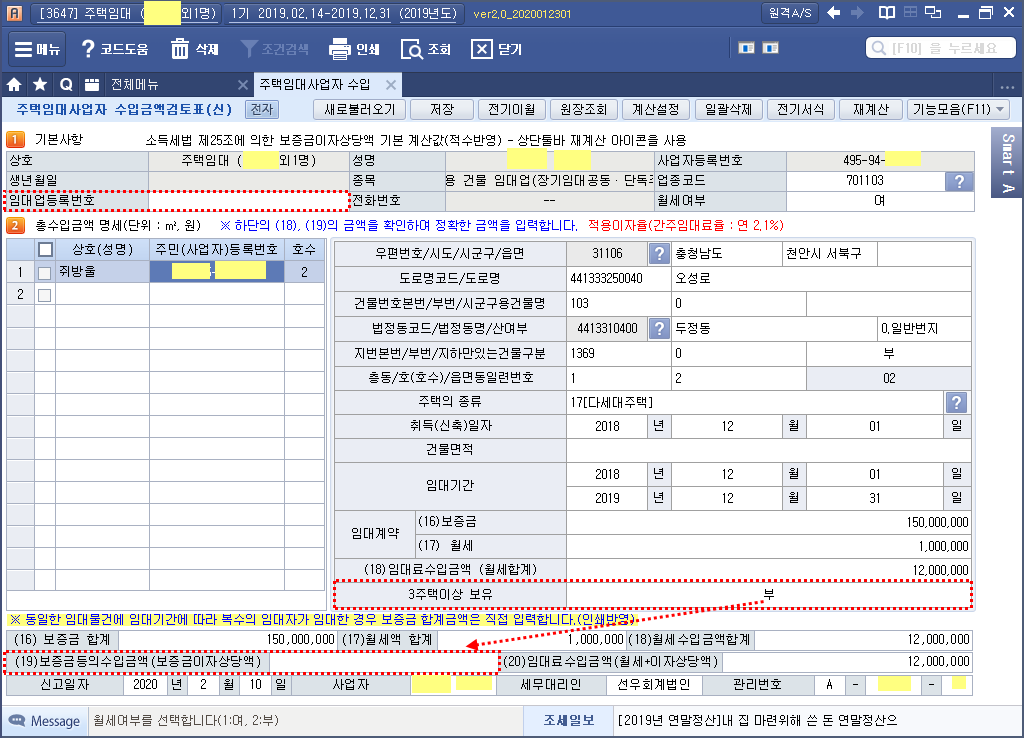Open 주택의 종류 lookup question mark
The width and height of the screenshot is (1024, 738).
coord(956,402)
